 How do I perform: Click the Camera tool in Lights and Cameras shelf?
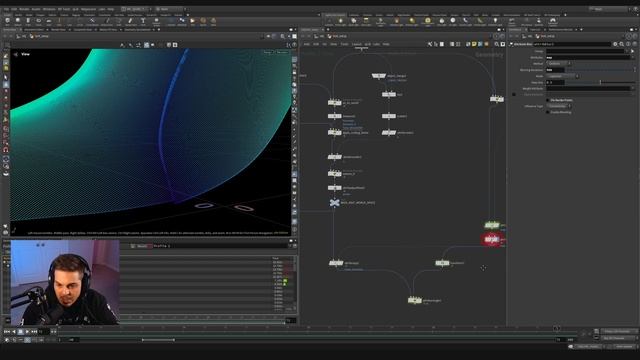[x=329, y=21]
